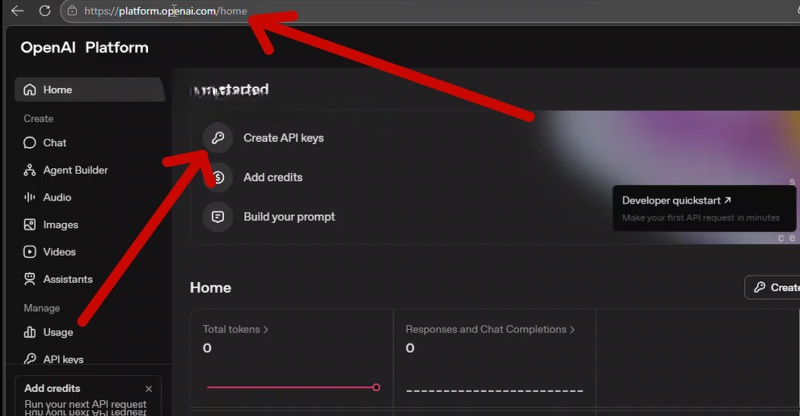The height and width of the screenshot is (416, 800).
Task: Click the Home dashboard heading
Action: pyautogui.click(x=210, y=288)
